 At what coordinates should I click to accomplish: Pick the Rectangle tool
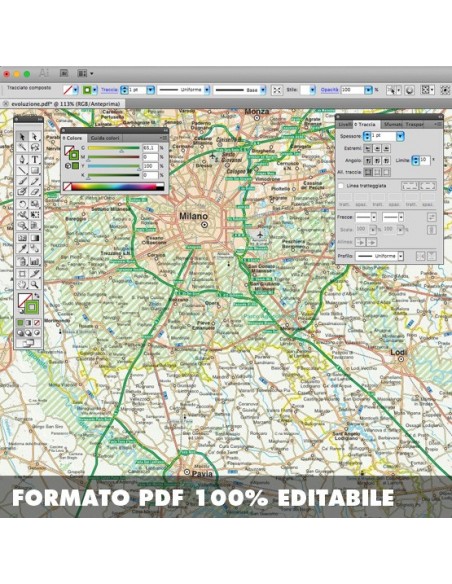point(35,170)
